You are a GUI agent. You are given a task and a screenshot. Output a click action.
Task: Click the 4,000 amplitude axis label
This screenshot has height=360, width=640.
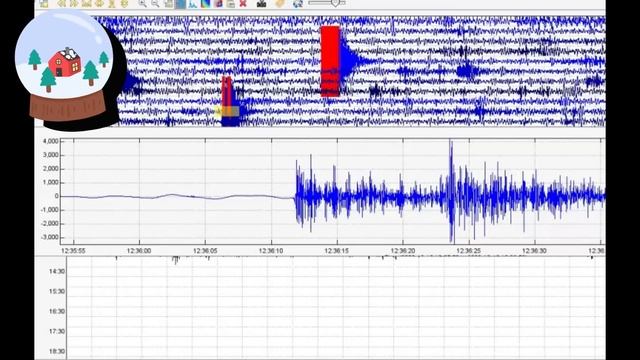[x=51, y=141]
